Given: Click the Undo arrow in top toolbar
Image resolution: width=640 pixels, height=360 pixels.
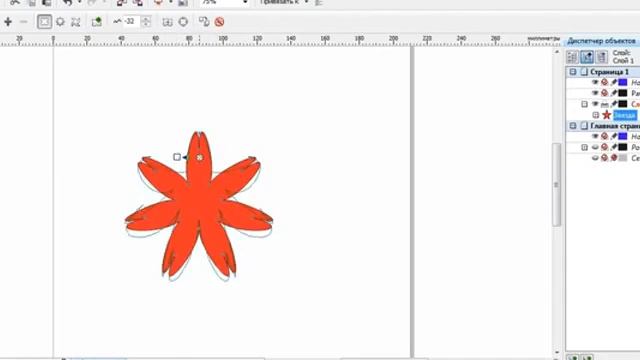Looking at the screenshot, I should tap(68, 2).
